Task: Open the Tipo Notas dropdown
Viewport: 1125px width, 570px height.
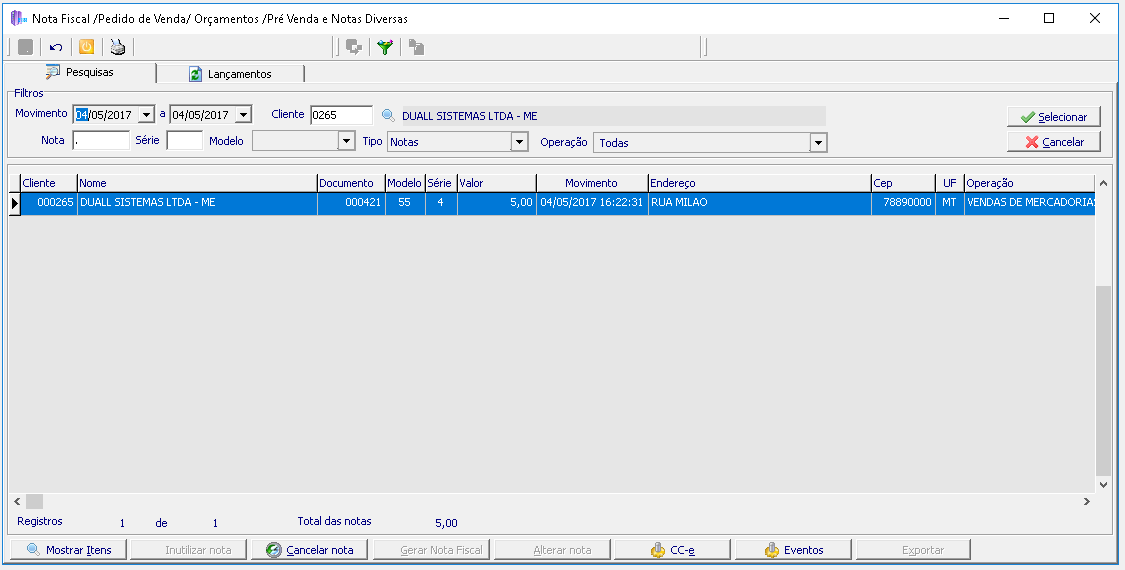Action: pyautogui.click(x=519, y=142)
